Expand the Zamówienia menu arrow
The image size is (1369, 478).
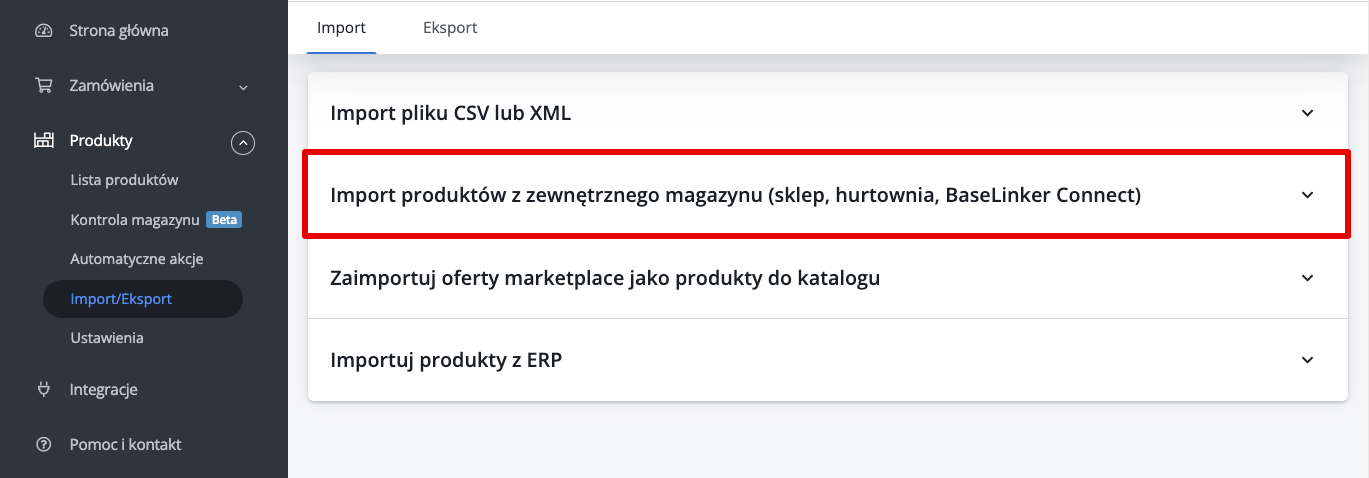243,88
